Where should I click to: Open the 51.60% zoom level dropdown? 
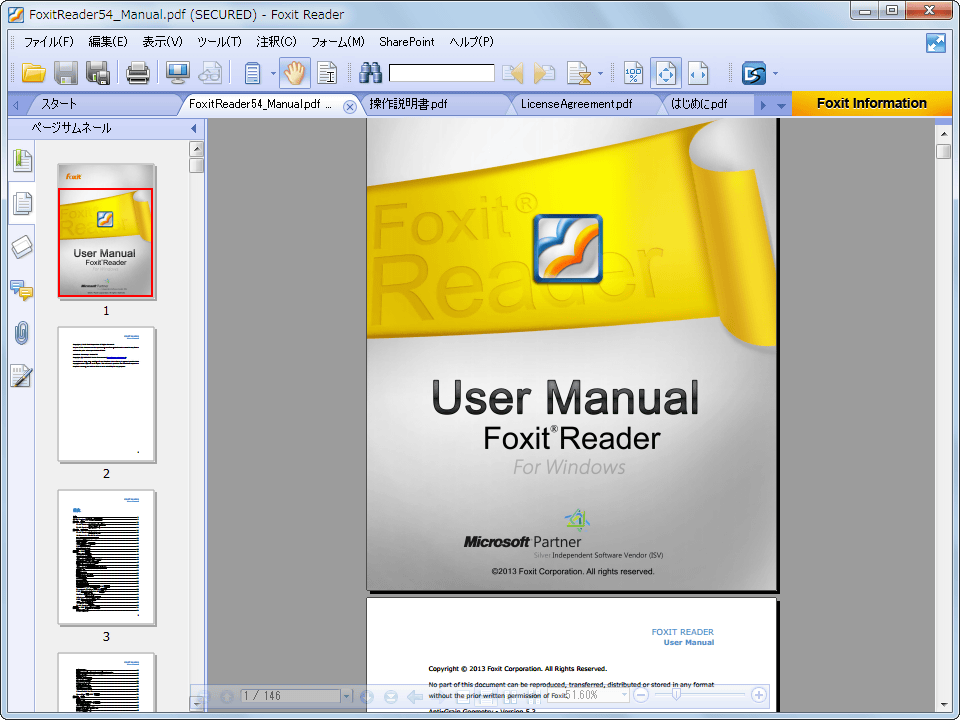624,696
